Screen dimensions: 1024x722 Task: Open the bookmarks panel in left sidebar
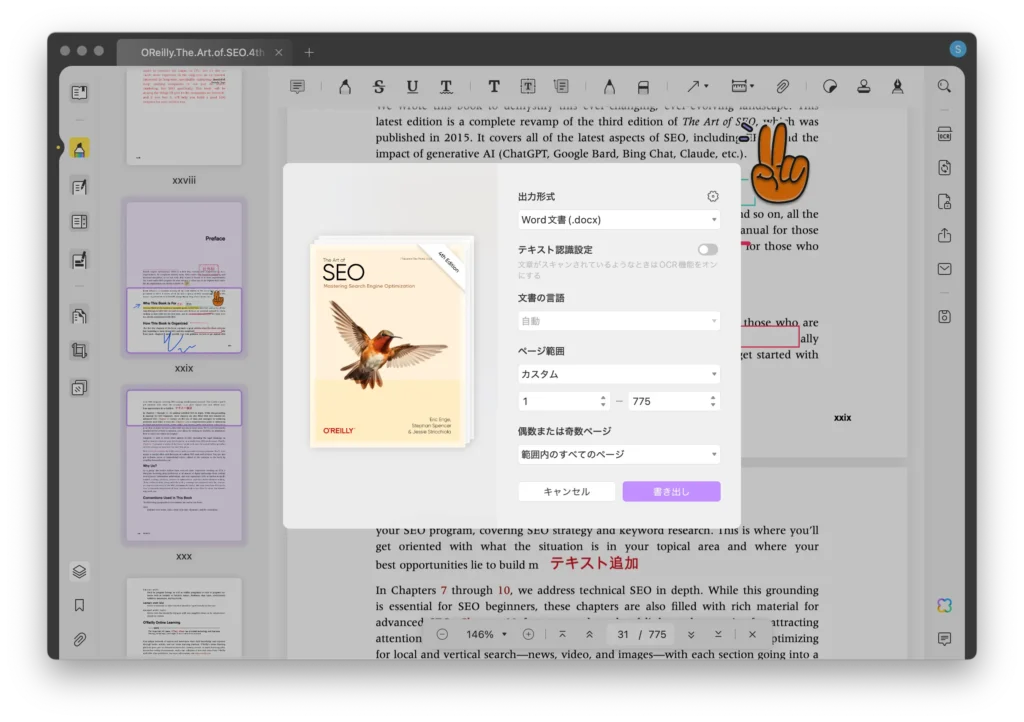[x=79, y=605]
